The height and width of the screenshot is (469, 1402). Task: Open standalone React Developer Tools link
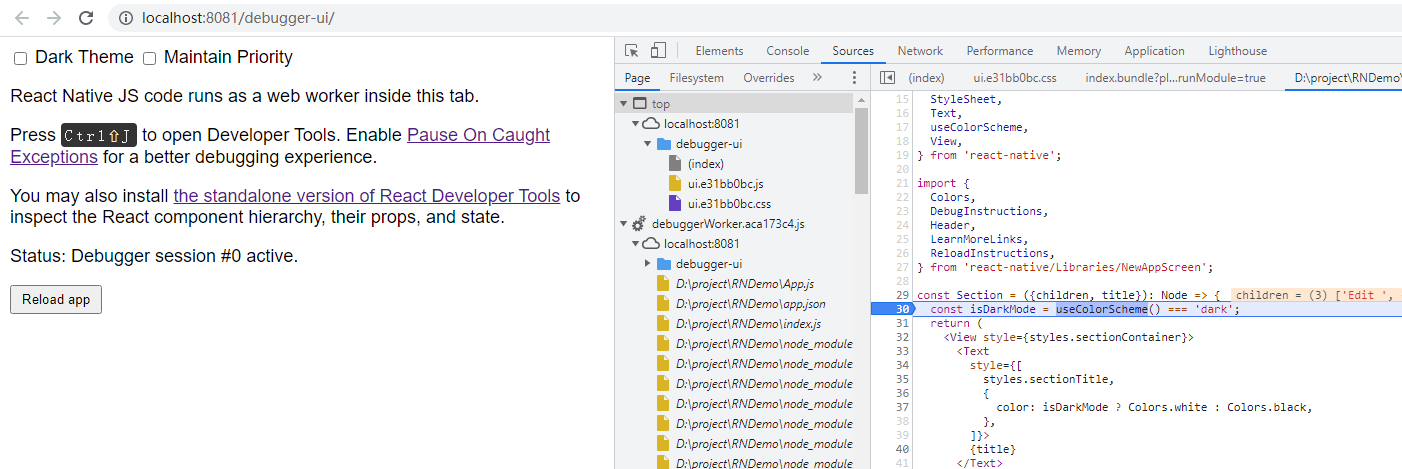[x=367, y=196]
